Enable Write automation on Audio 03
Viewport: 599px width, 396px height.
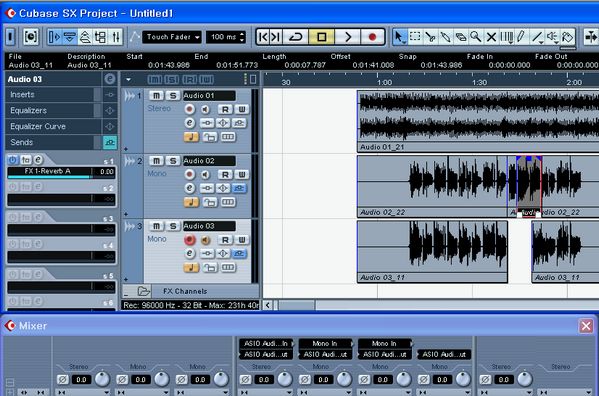(241, 240)
